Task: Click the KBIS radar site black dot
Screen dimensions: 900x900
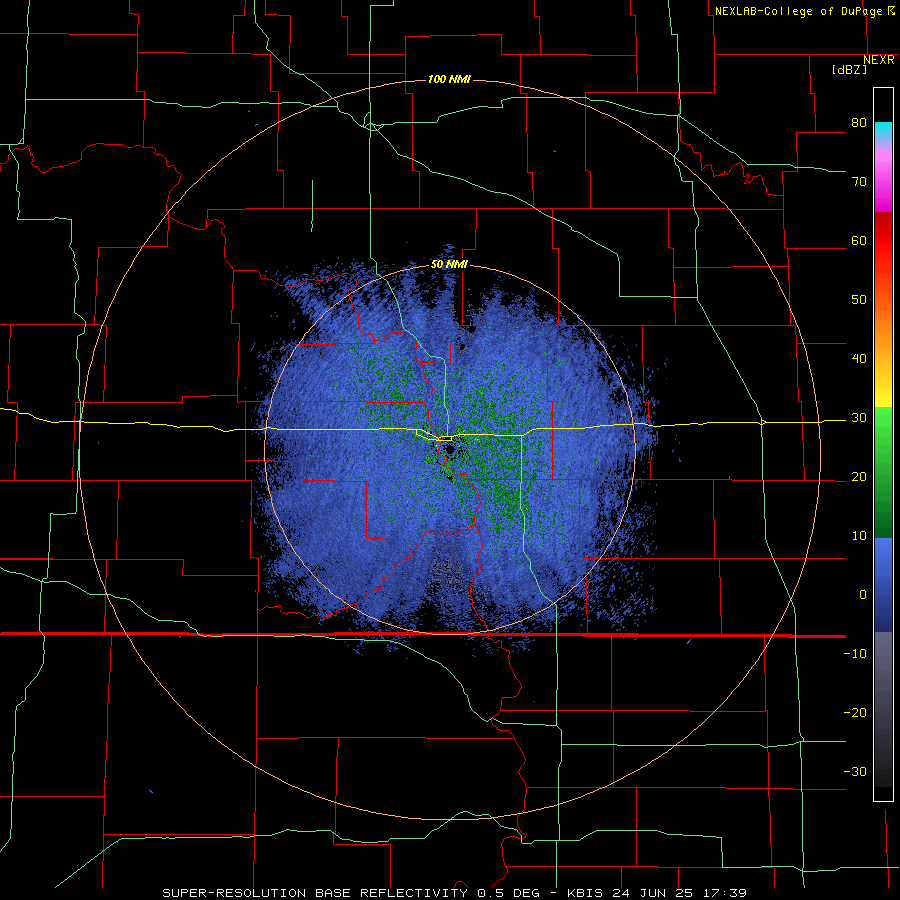Action: tap(449, 449)
